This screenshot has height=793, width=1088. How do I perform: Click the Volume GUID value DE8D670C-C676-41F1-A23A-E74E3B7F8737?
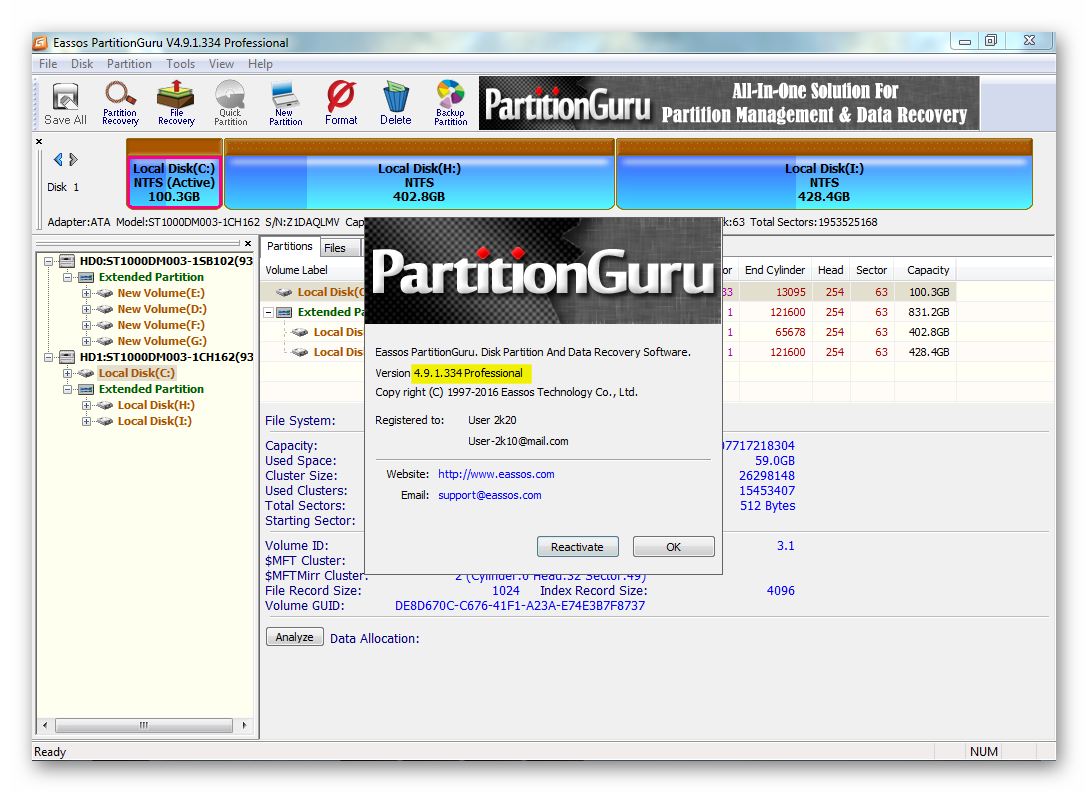[520, 606]
